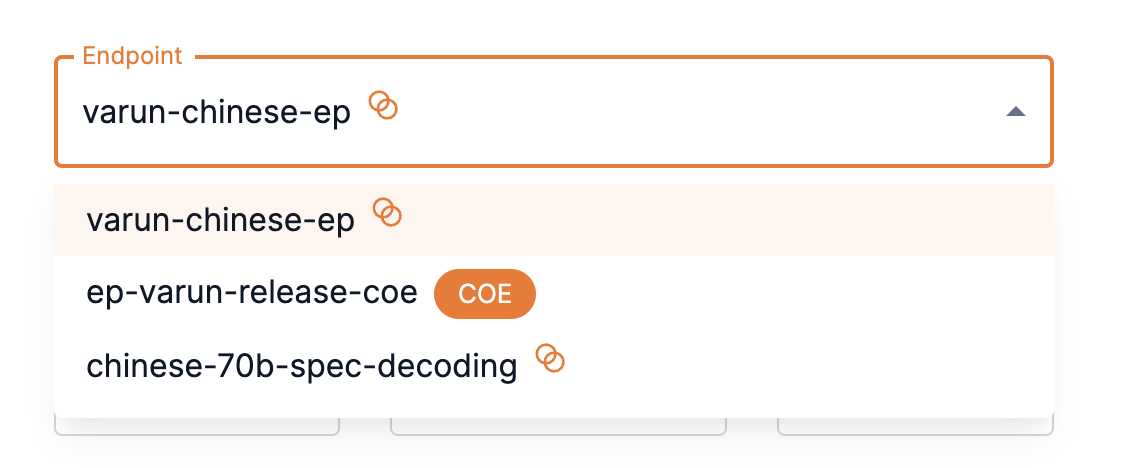Pick chinese-70b-spec-decoding from the endpoint list
This screenshot has height=468, width=1140.
click(x=302, y=367)
